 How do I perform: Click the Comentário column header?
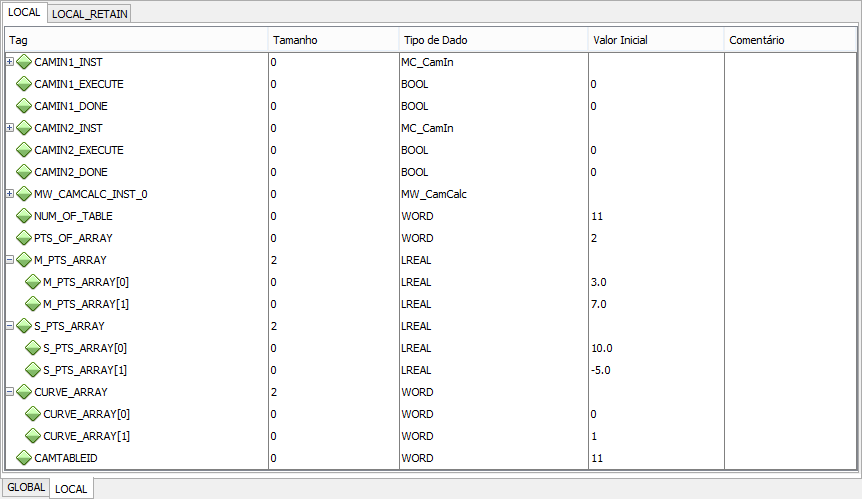pos(791,40)
